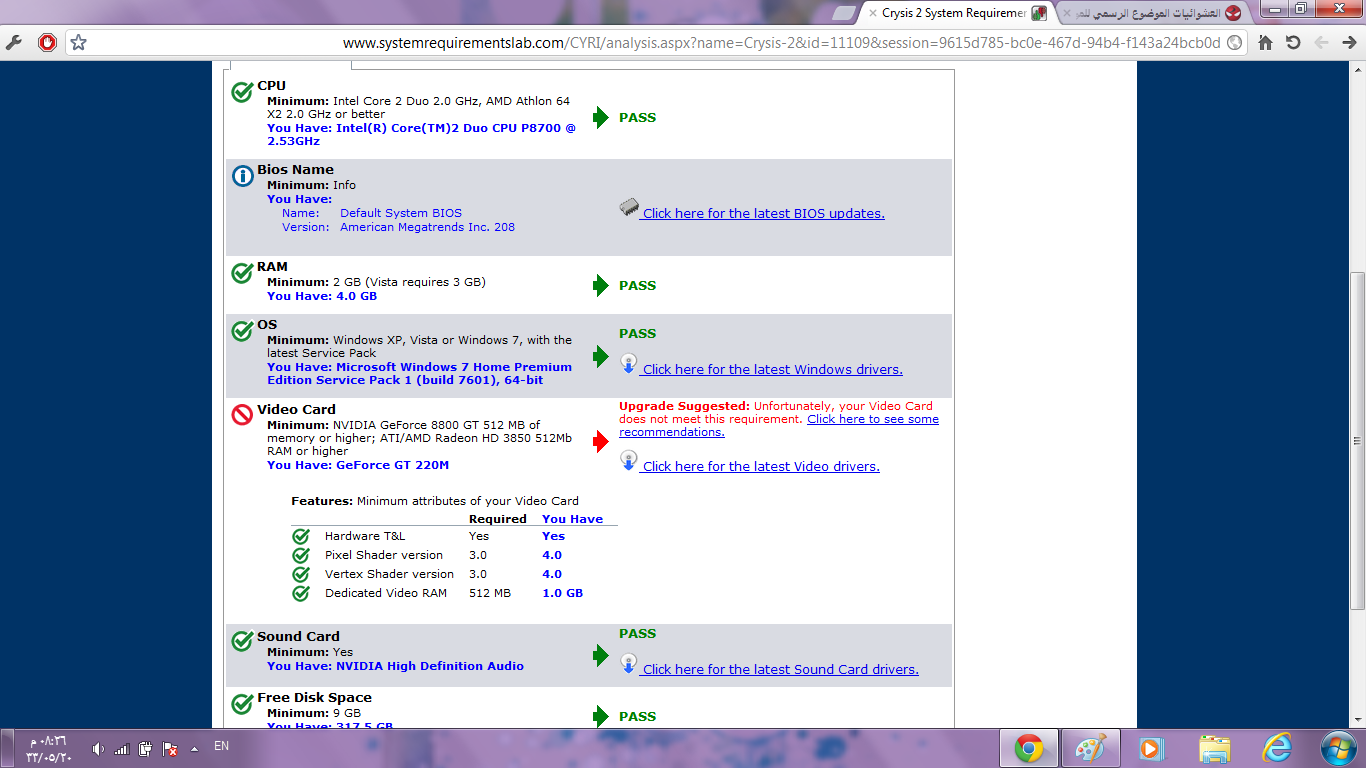Viewport: 1366px width, 768px height.
Task: Click the right arrow navigation button
Action: click(x=1349, y=43)
